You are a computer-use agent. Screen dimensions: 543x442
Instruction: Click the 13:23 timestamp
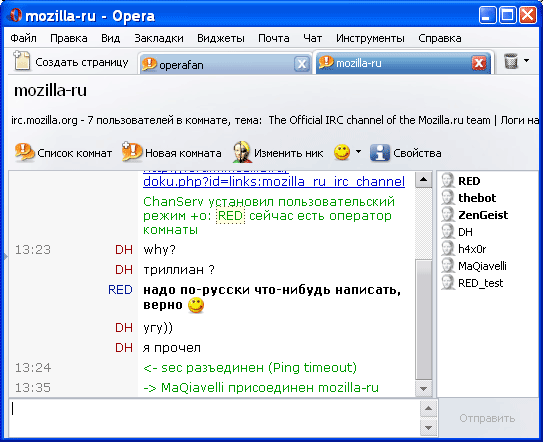pyautogui.click(x=33, y=250)
